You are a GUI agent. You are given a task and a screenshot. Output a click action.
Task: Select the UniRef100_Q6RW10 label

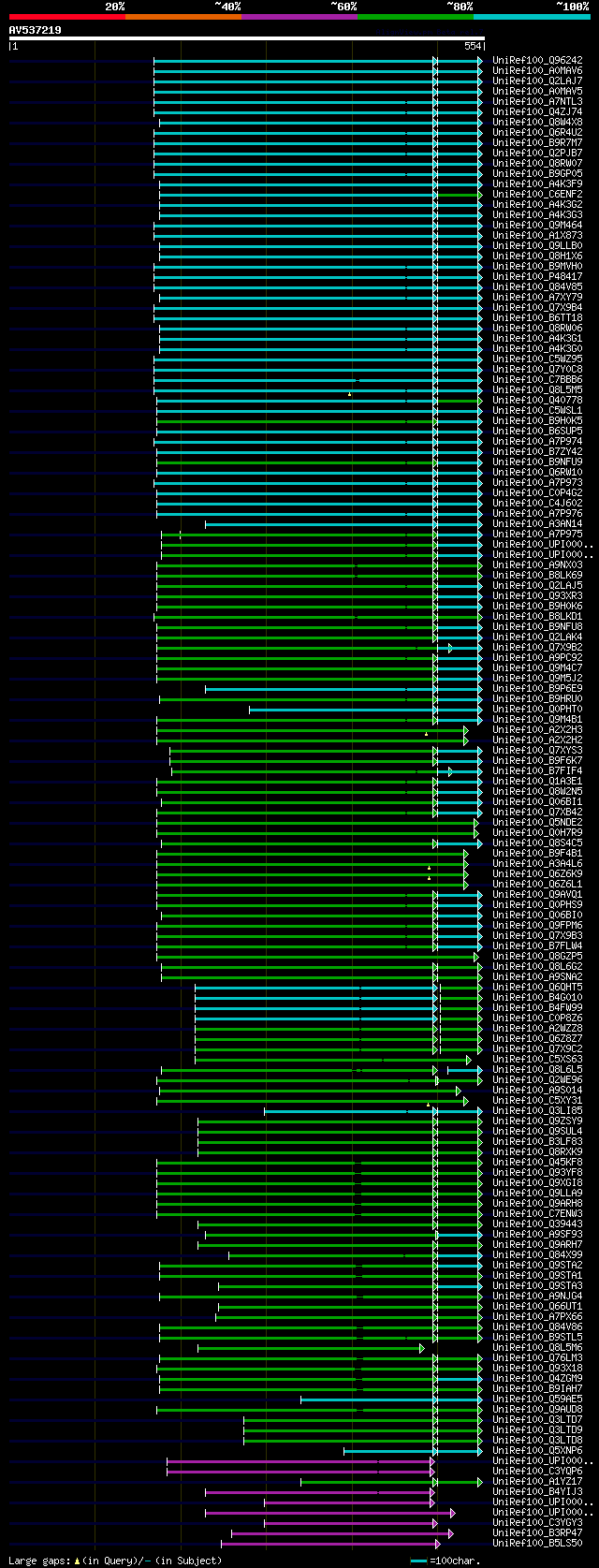coord(537,473)
